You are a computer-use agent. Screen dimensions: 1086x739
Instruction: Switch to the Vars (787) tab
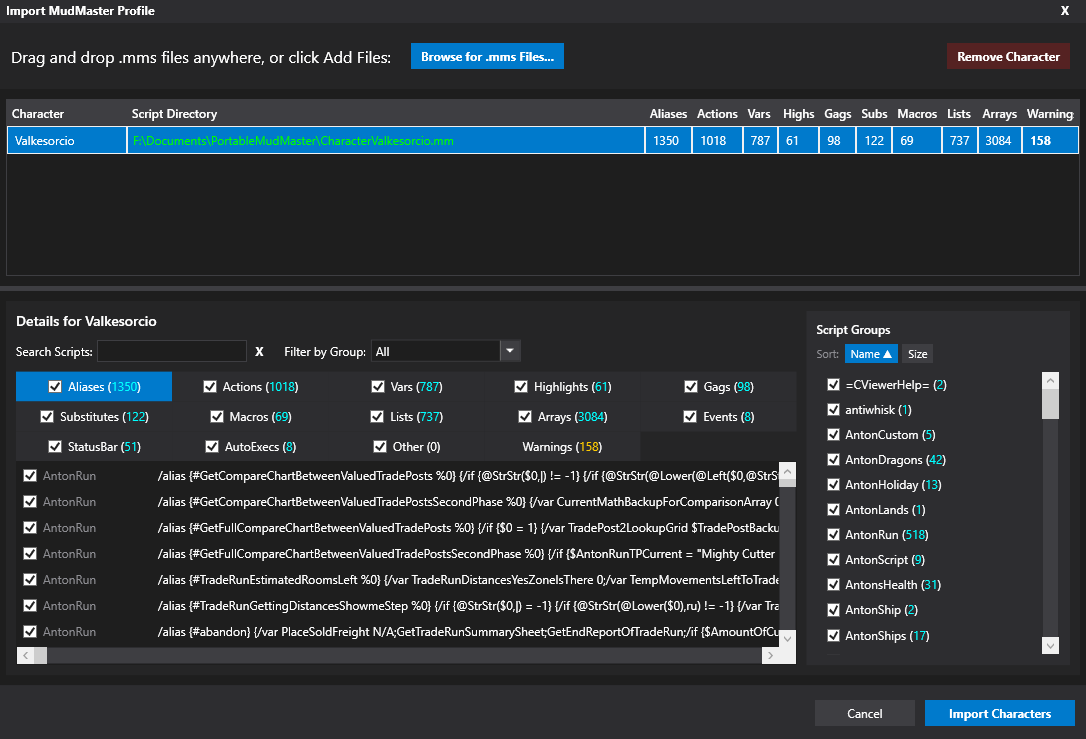tap(407, 386)
